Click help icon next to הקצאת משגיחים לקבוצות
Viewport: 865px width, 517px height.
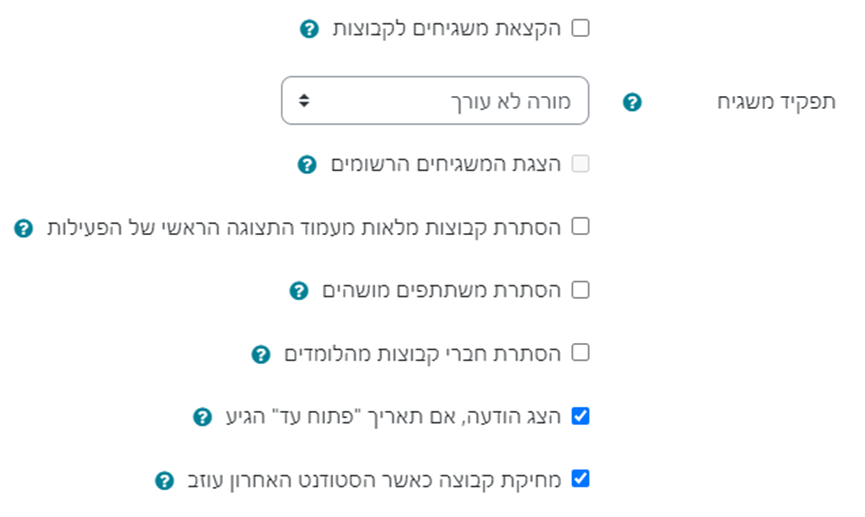309,29
